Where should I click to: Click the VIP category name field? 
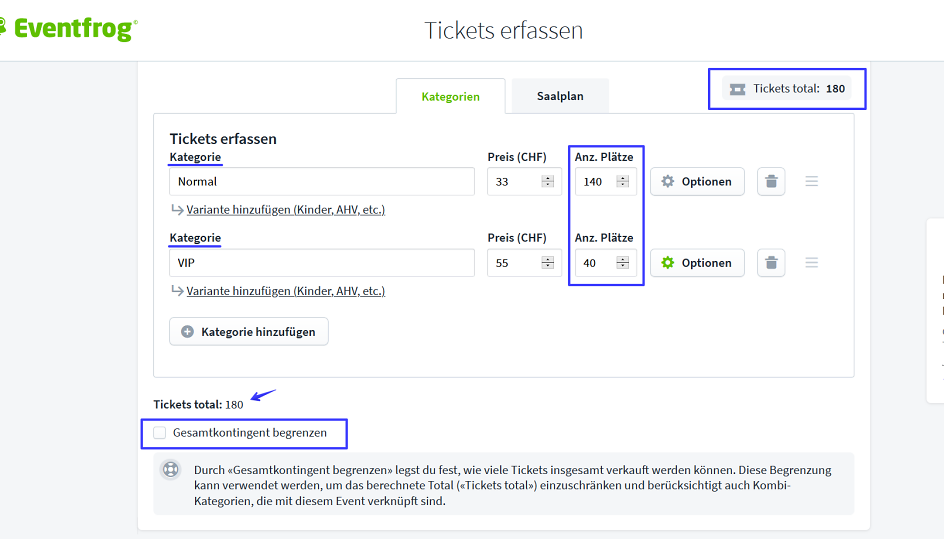pyautogui.click(x=322, y=263)
